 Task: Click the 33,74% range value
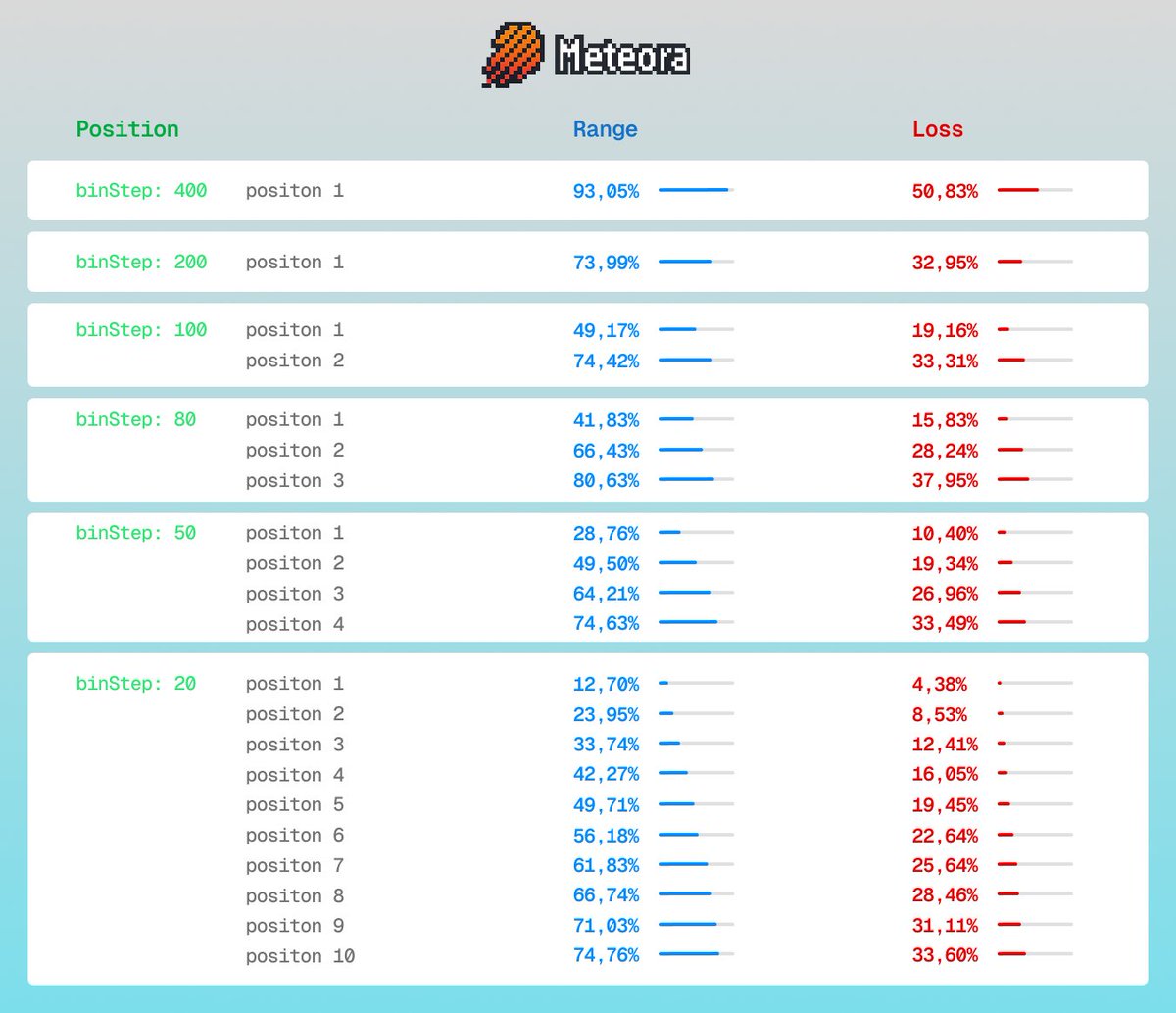click(x=606, y=745)
